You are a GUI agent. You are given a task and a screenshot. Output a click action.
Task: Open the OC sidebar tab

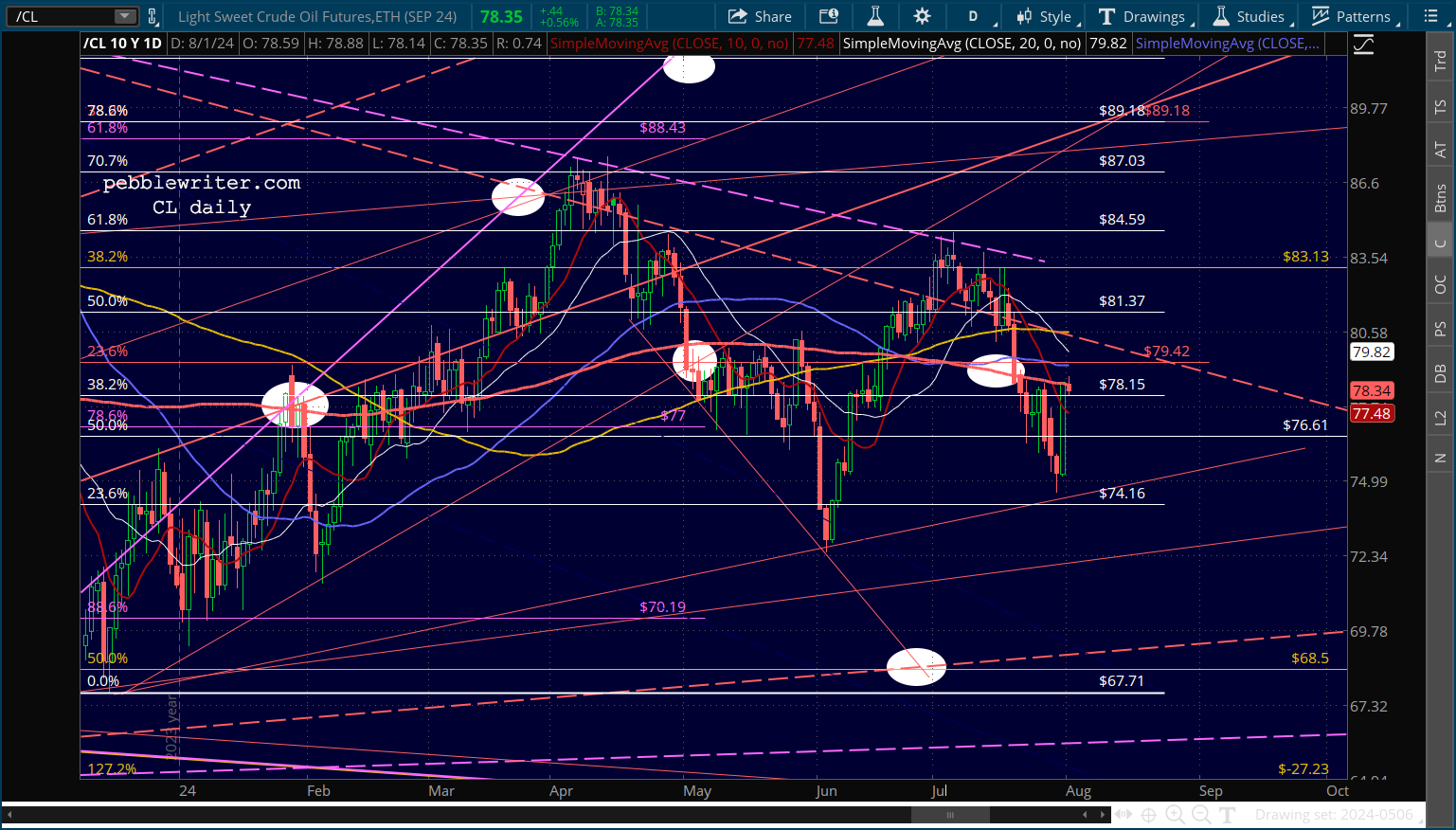coord(1440,284)
